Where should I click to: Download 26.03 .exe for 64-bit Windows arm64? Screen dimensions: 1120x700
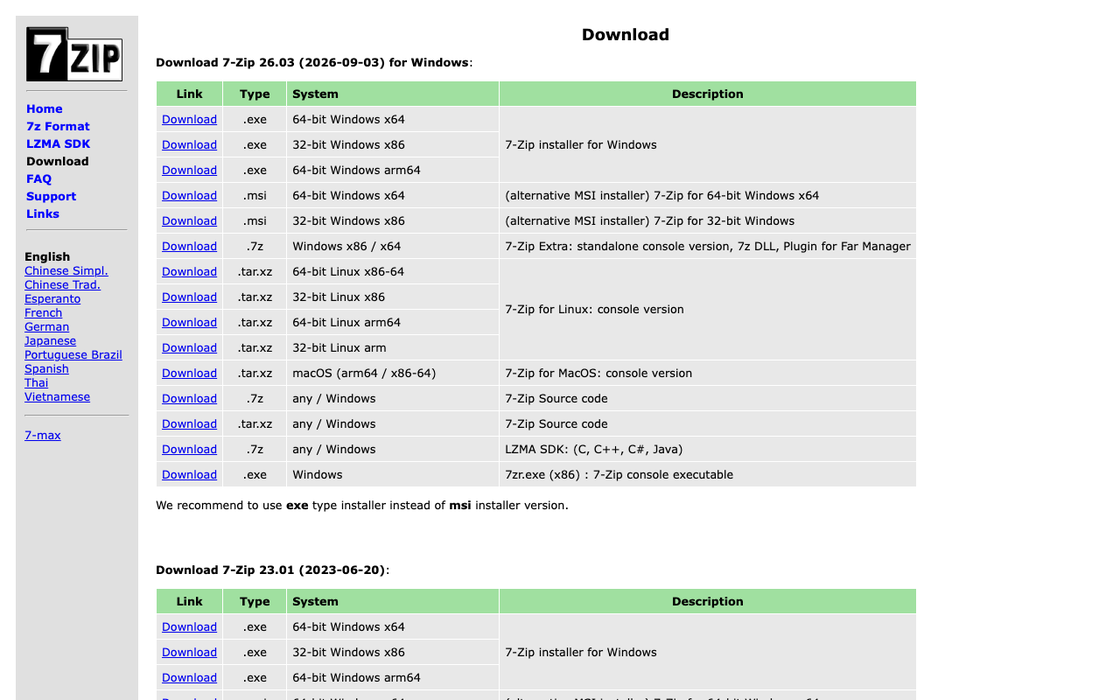(x=189, y=170)
